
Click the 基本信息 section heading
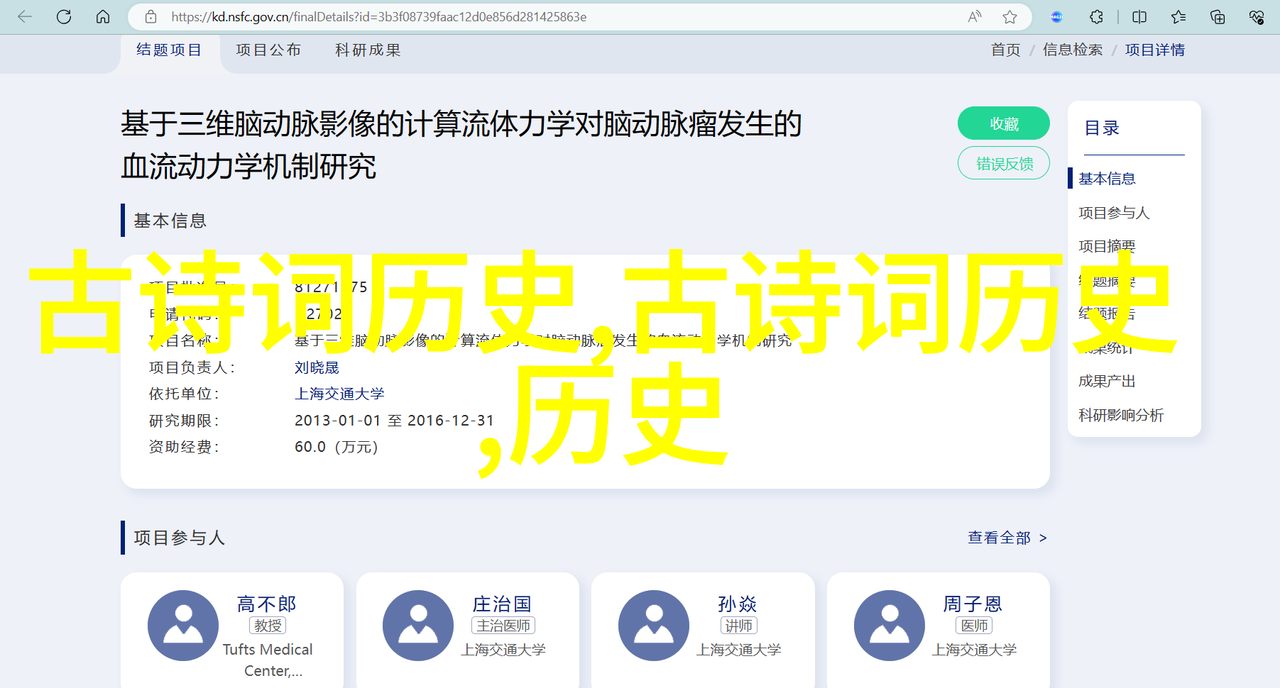pos(170,221)
